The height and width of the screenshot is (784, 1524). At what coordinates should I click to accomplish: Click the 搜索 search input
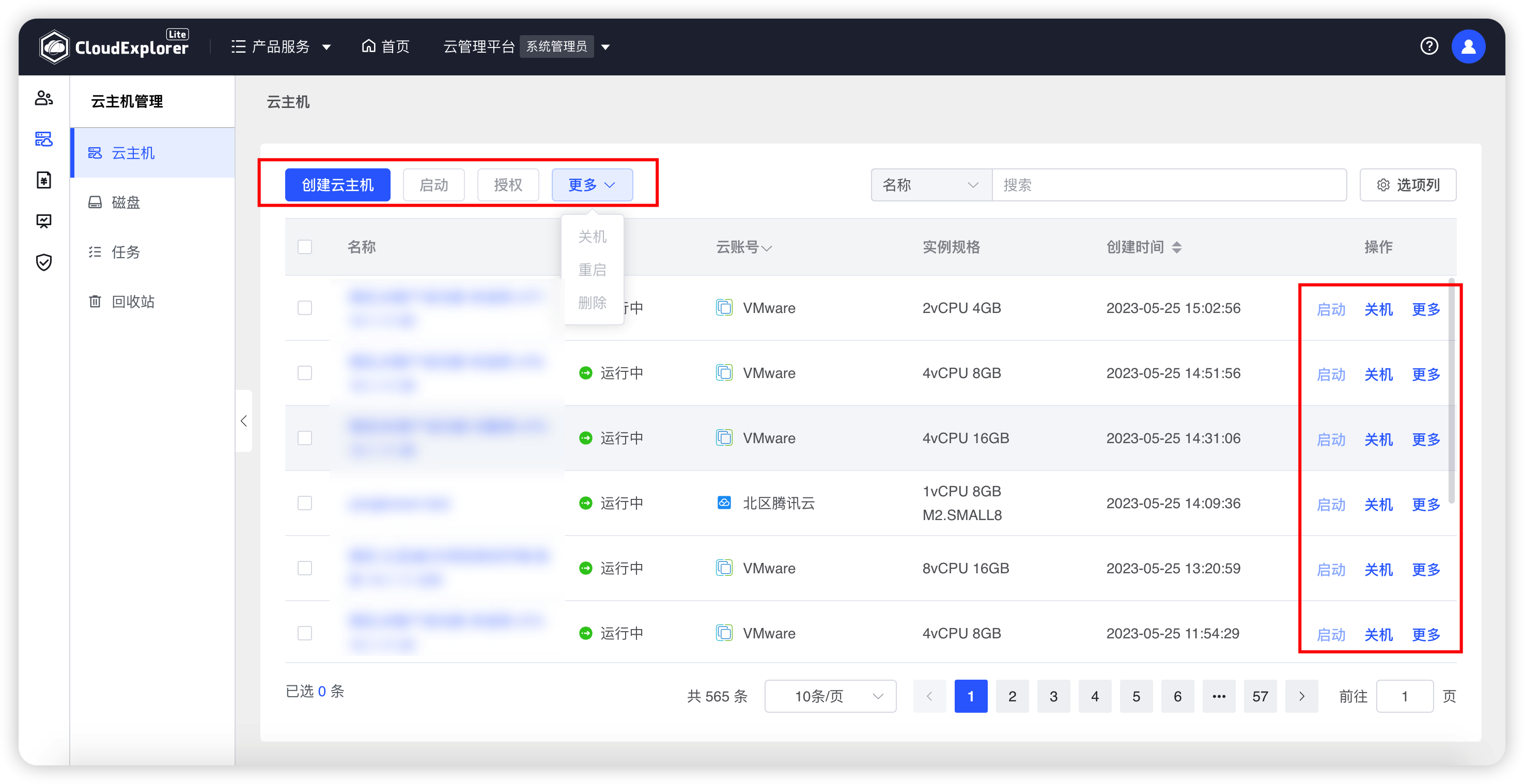coord(1169,185)
